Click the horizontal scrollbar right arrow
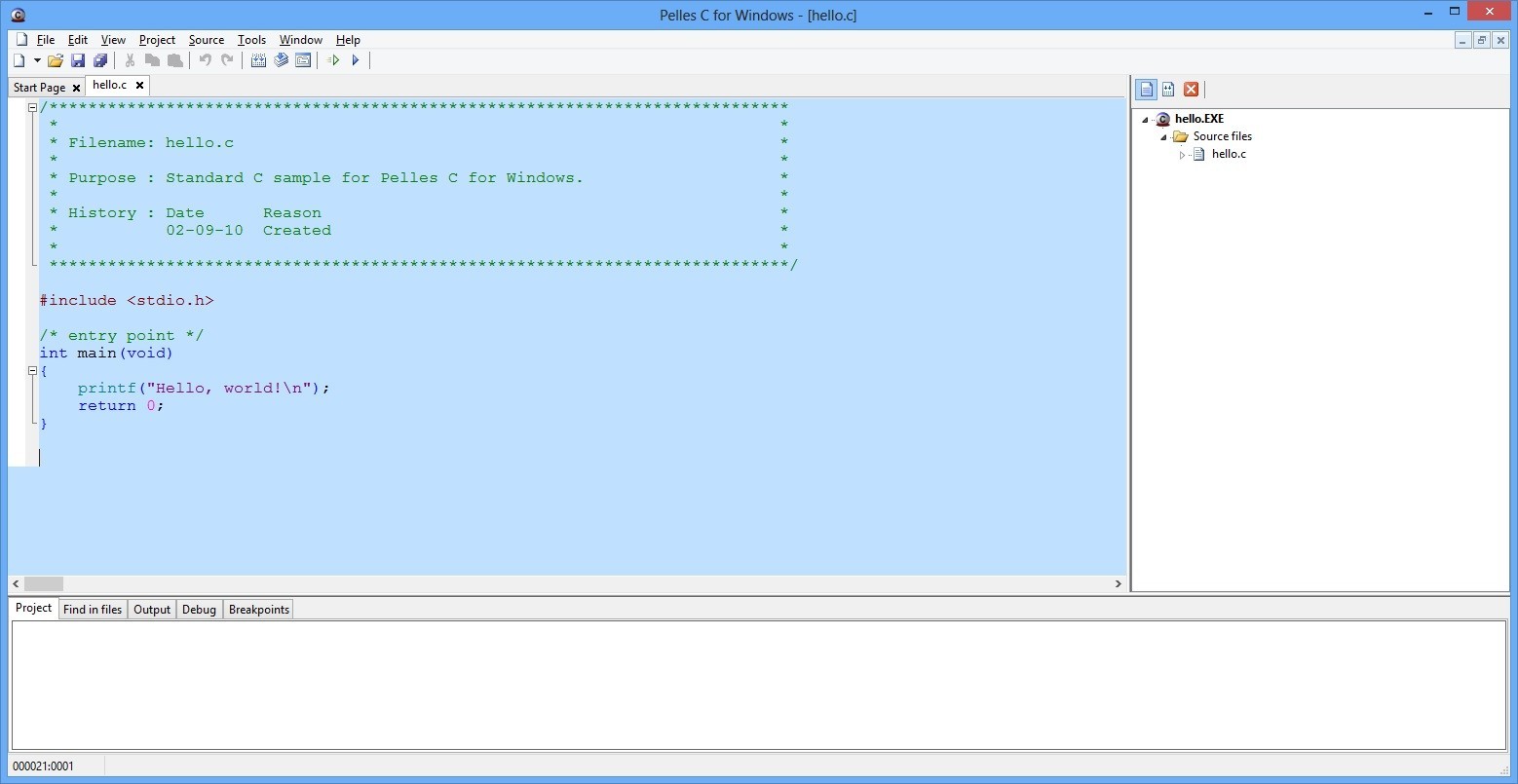1518x784 pixels. click(x=1118, y=583)
